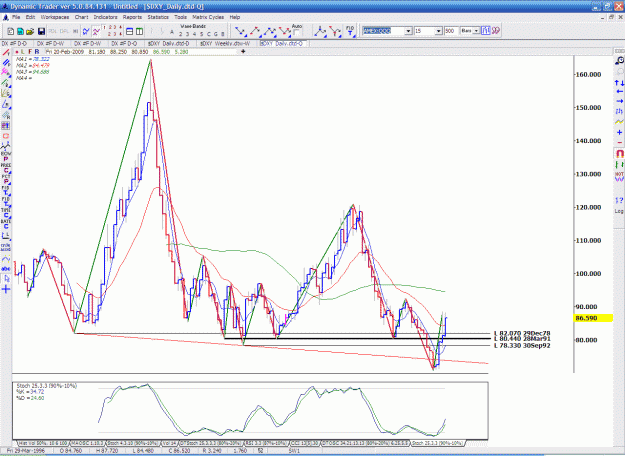Click the red Y-fork pattern tool icon

pyautogui.click(x=335, y=31)
